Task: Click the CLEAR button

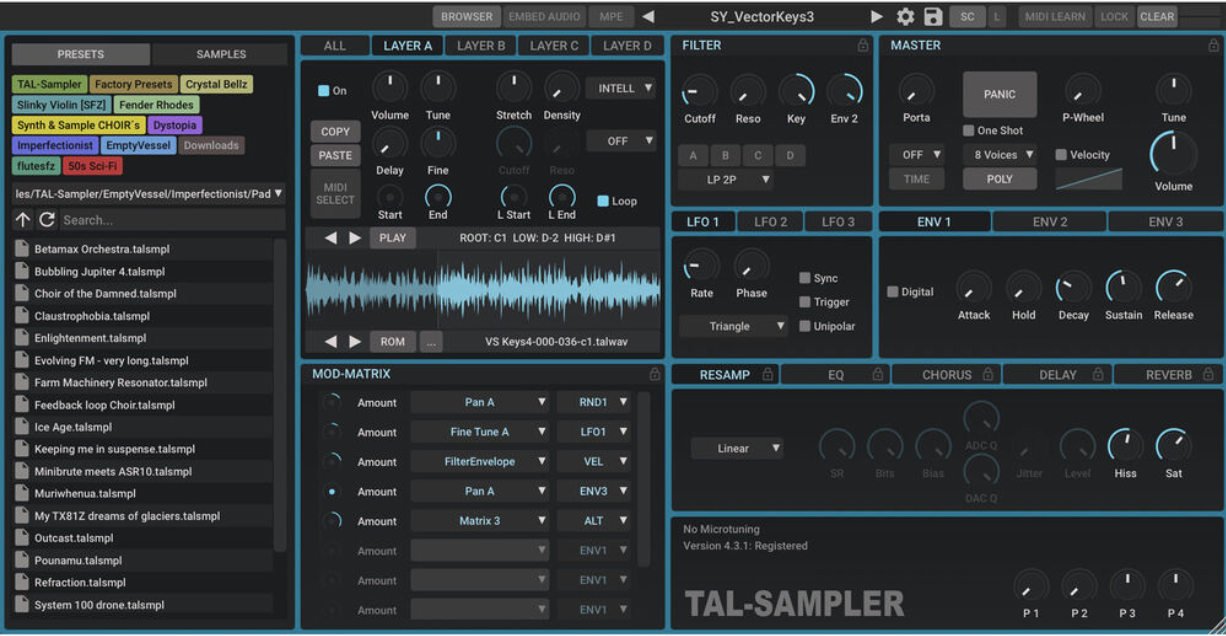Action: coord(1157,16)
